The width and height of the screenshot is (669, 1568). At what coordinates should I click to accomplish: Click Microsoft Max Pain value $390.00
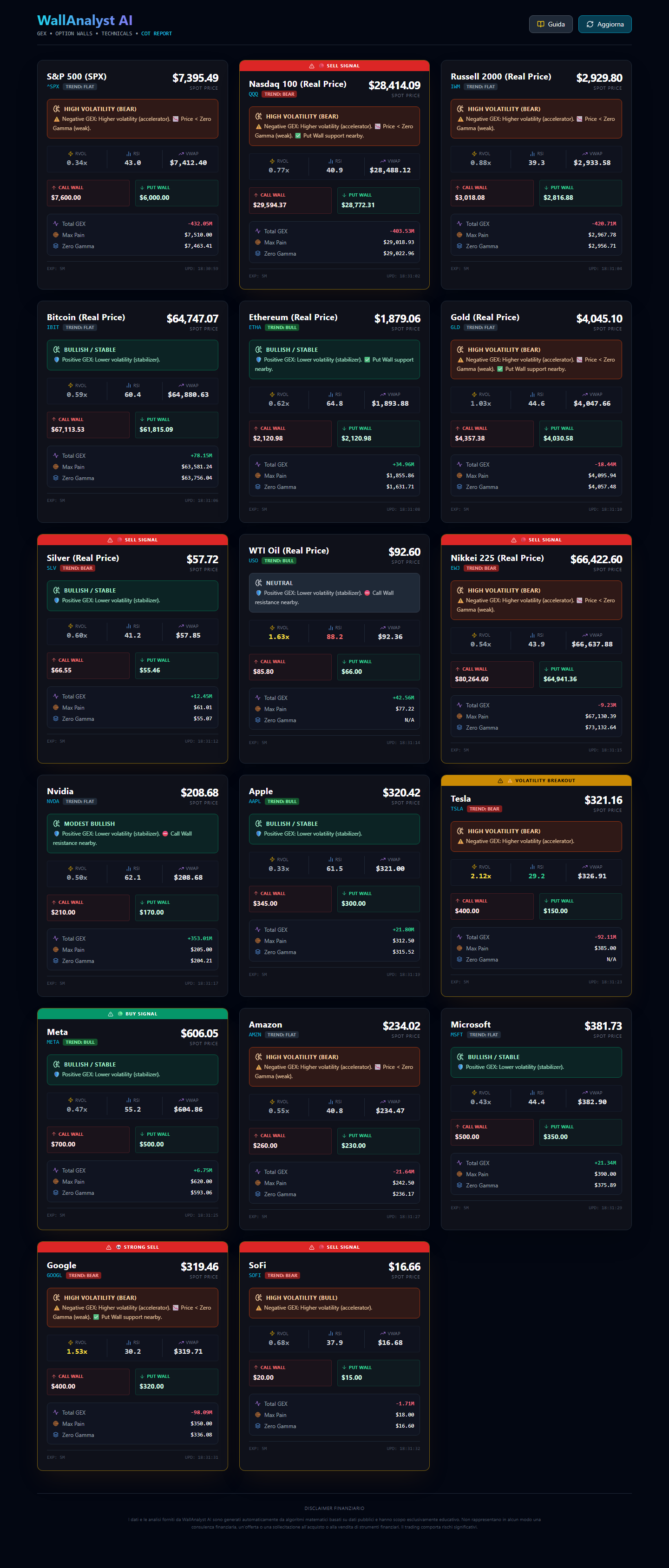605,1174
